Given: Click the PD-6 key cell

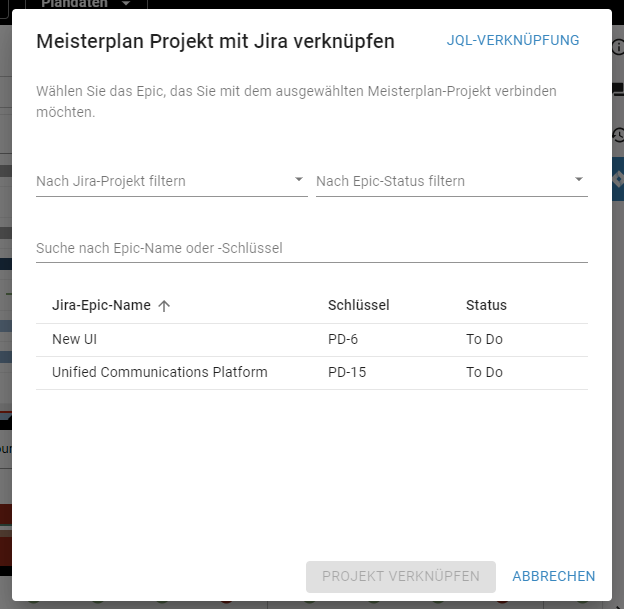Looking at the screenshot, I should coord(343,339).
